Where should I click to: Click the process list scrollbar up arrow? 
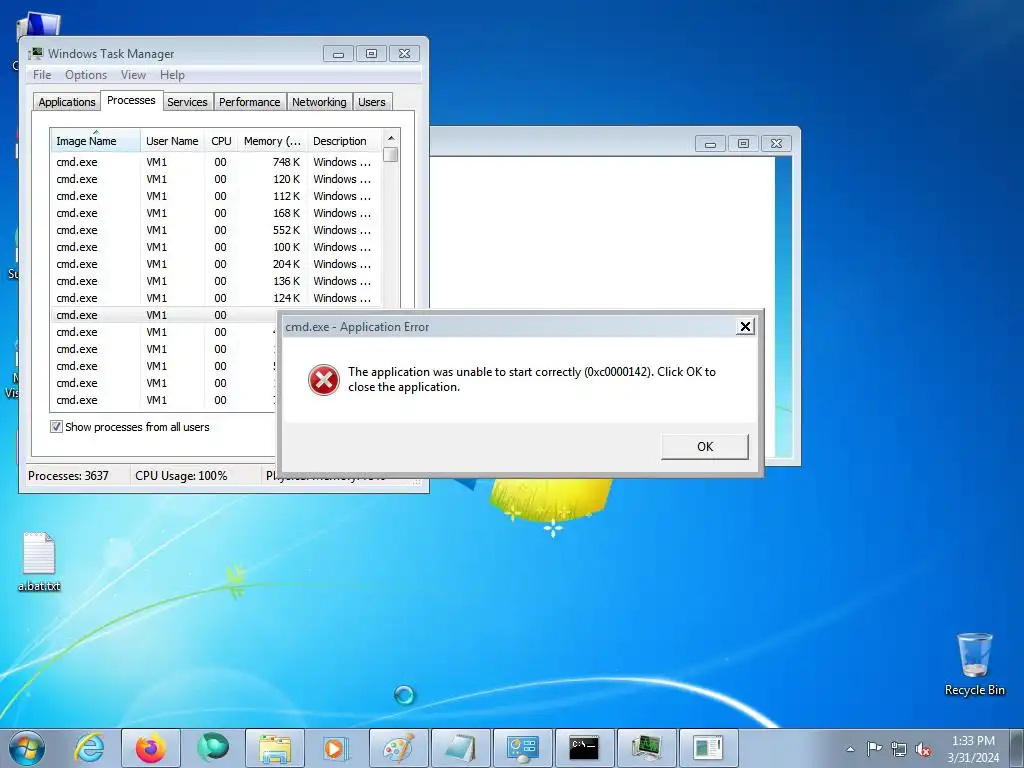point(391,138)
